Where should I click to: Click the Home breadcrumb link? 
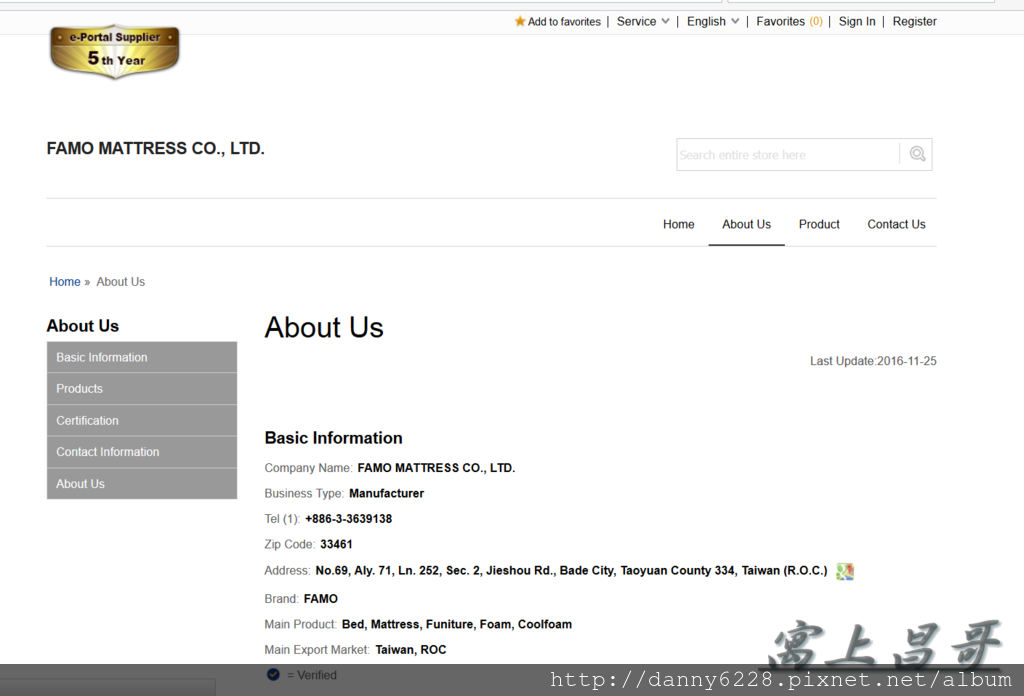[x=65, y=281]
